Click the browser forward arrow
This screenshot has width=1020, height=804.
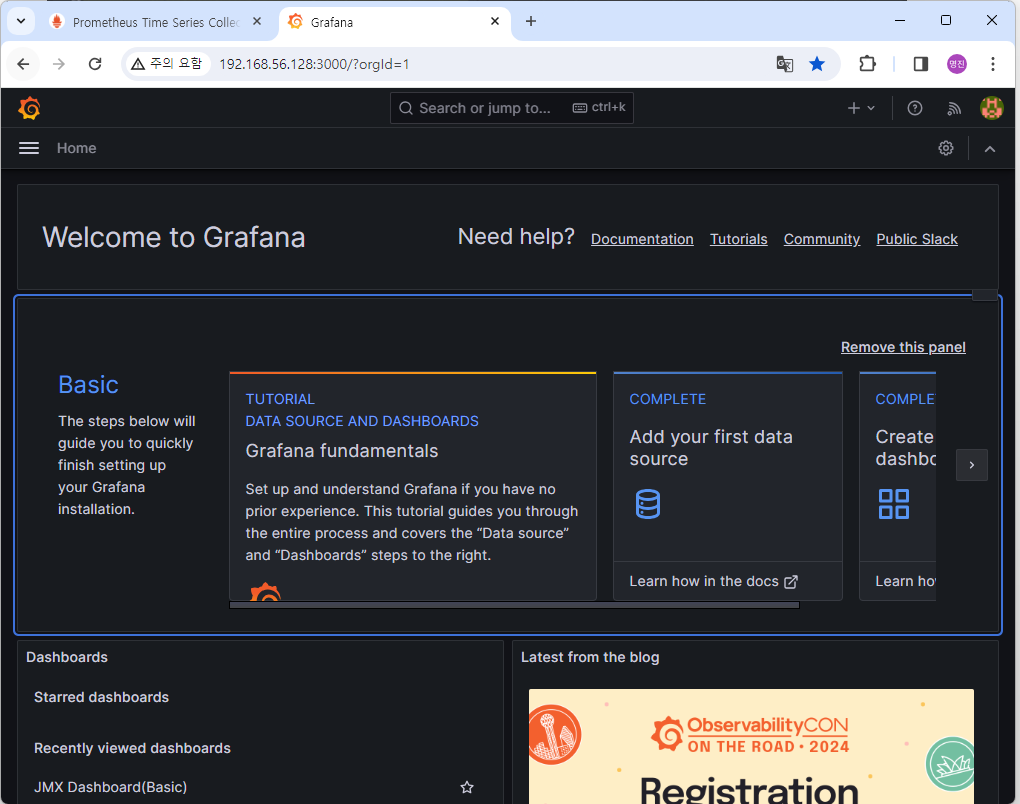point(59,64)
